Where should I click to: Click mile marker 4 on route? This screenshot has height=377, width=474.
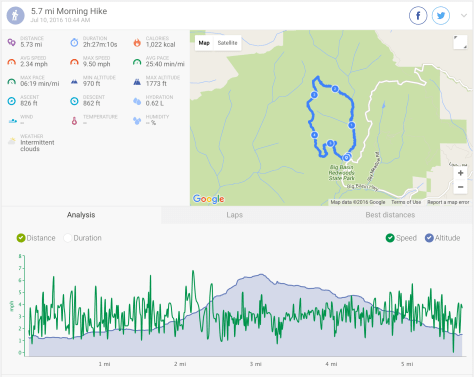tap(314, 135)
